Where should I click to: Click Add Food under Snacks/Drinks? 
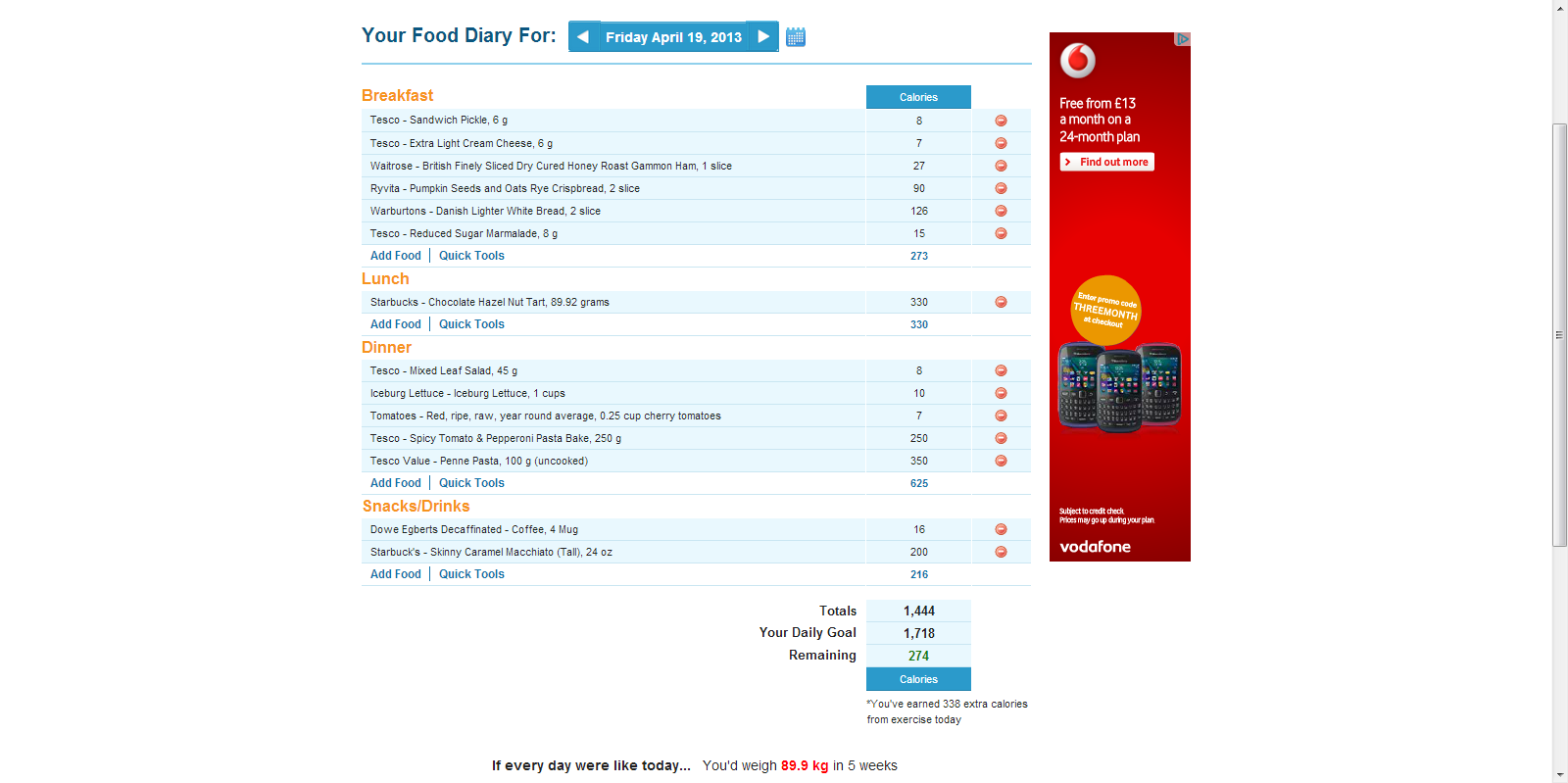396,574
